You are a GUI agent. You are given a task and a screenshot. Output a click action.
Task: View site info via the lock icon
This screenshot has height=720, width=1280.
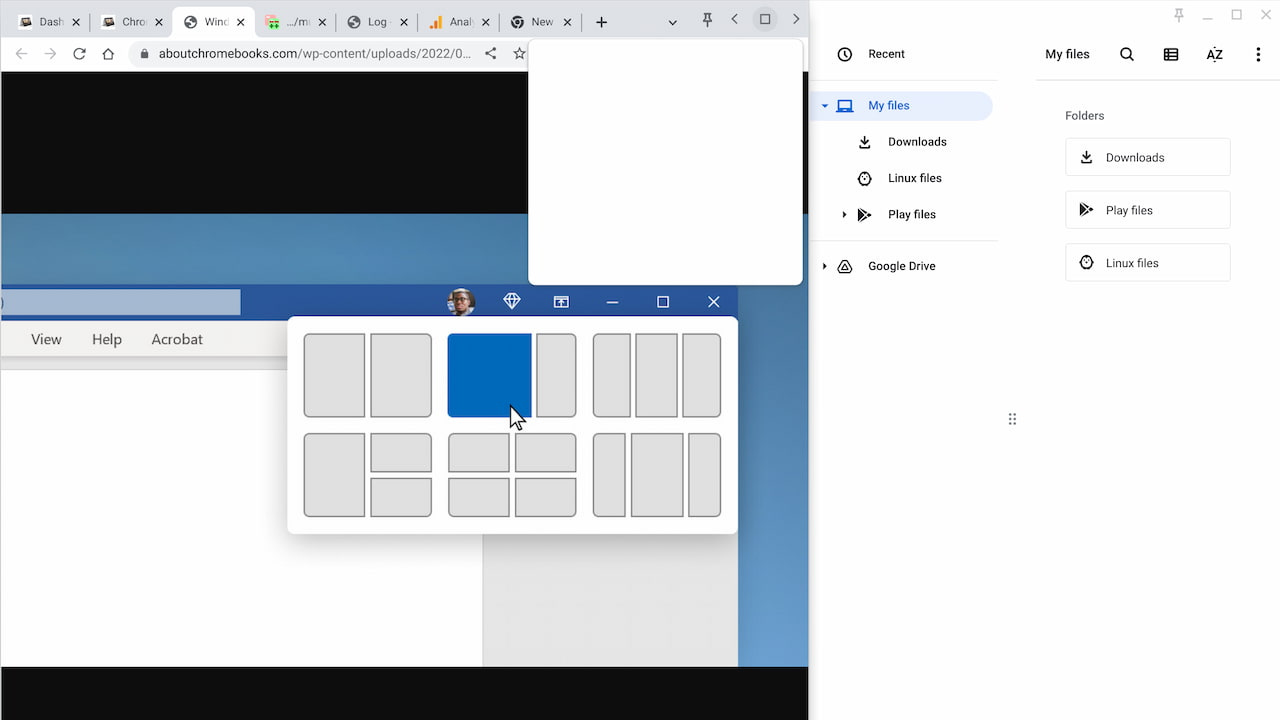145,54
